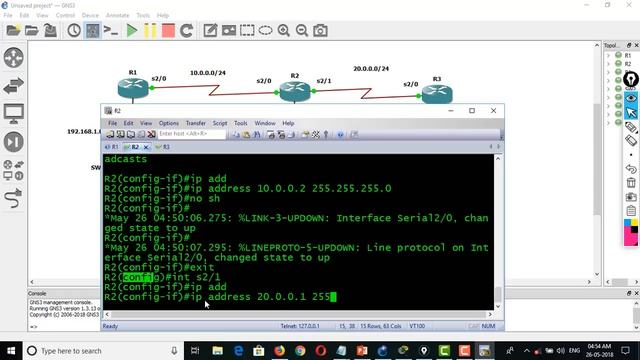The image size is (640, 360).
Task: Click the Disconnect toolbar icon with red X
Action: [x=151, y=134]
